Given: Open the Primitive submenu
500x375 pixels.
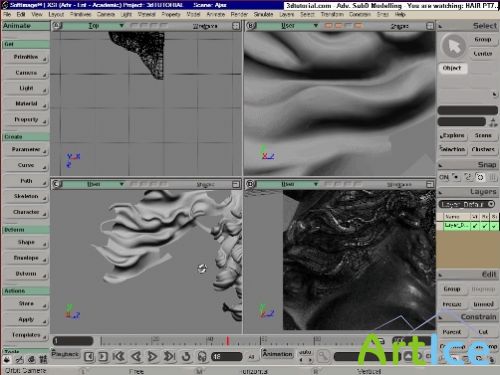Looking at the screenshot, I should [x=26, y=57].
